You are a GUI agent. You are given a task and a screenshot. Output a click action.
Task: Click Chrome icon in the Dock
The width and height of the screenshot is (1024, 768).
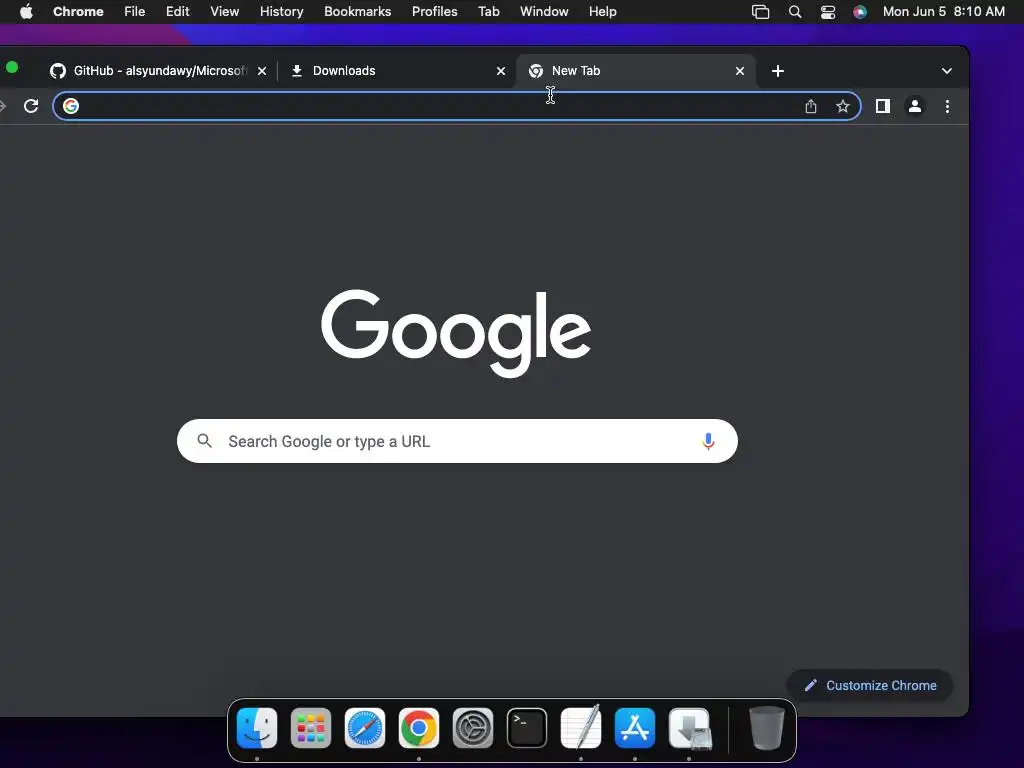pyautogui.click(x=419, y=728)
